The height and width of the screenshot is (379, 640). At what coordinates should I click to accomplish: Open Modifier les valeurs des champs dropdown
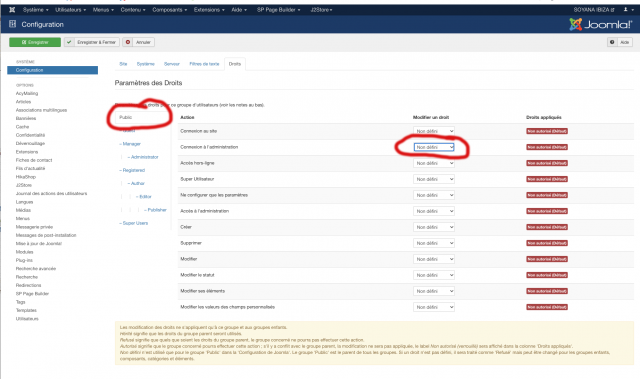434,307
